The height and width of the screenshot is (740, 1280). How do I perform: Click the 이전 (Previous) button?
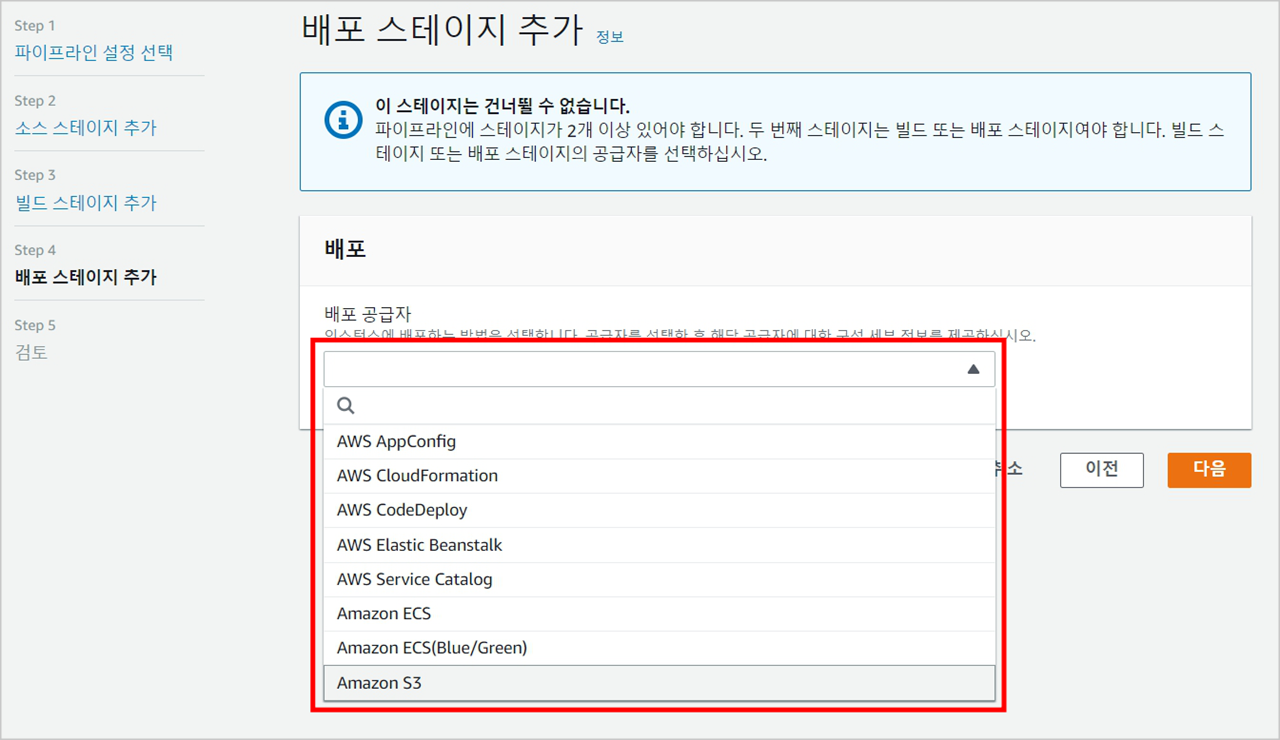point(1101,469)
